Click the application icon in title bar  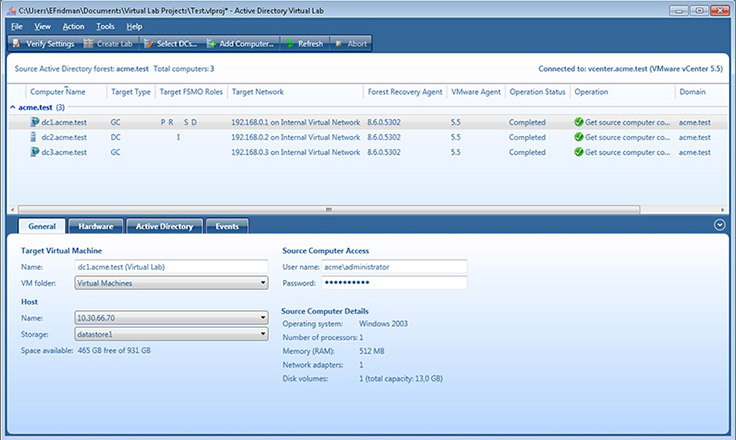(x=11, y=10)
